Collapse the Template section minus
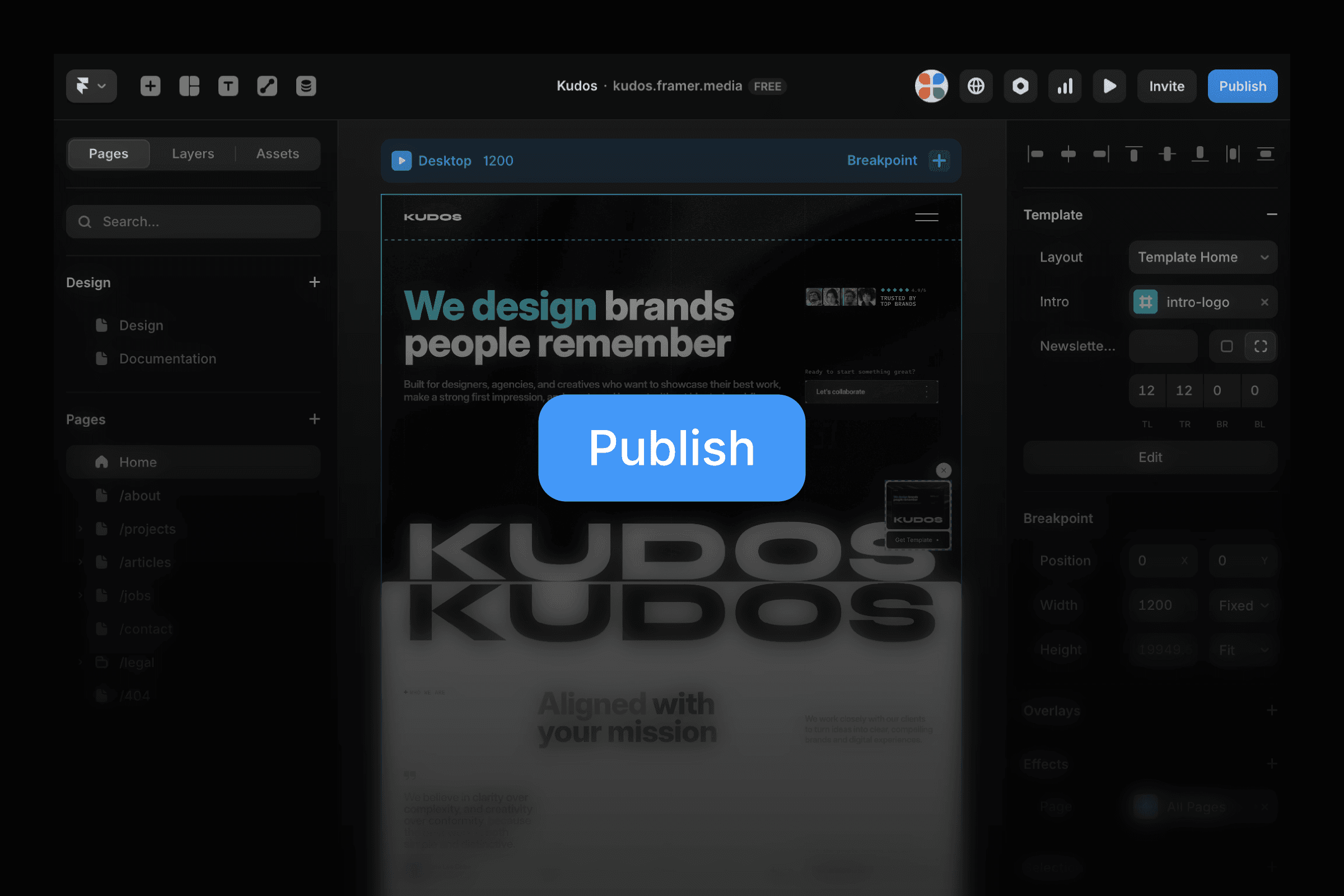This screenshot has width=1344, height=896. [x=1271, y=214]
